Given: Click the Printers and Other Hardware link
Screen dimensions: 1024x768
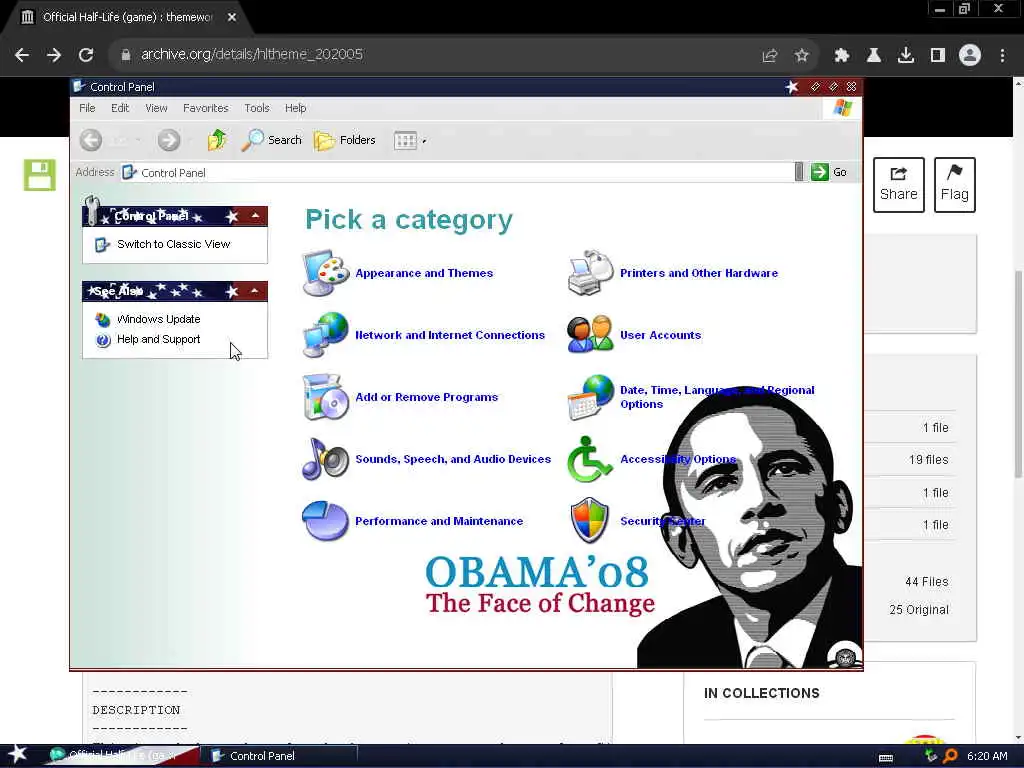Looking at the screenshot, I should tap(699, 273).
